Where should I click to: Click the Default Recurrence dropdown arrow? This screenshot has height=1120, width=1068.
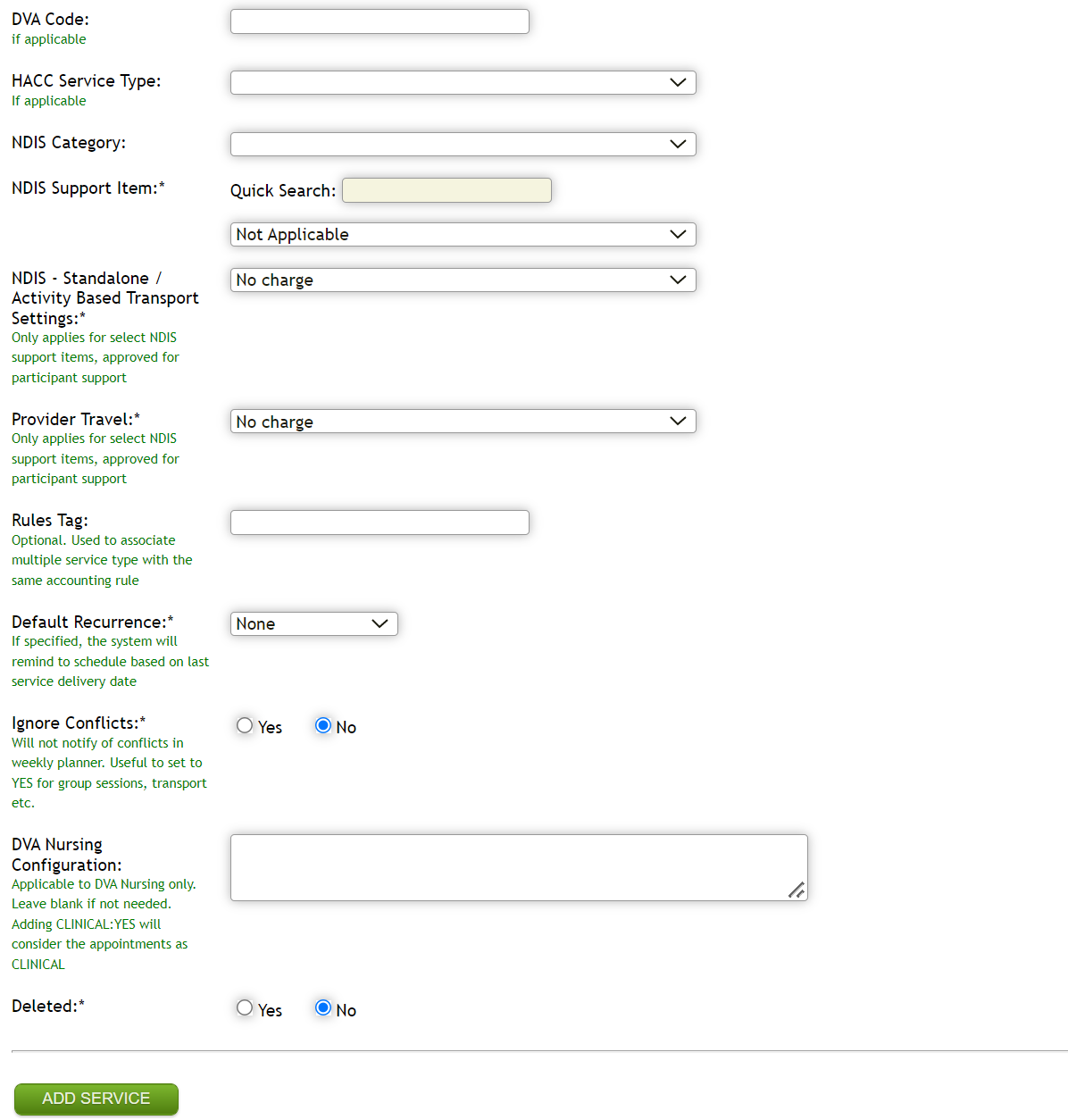coord(381,623)
